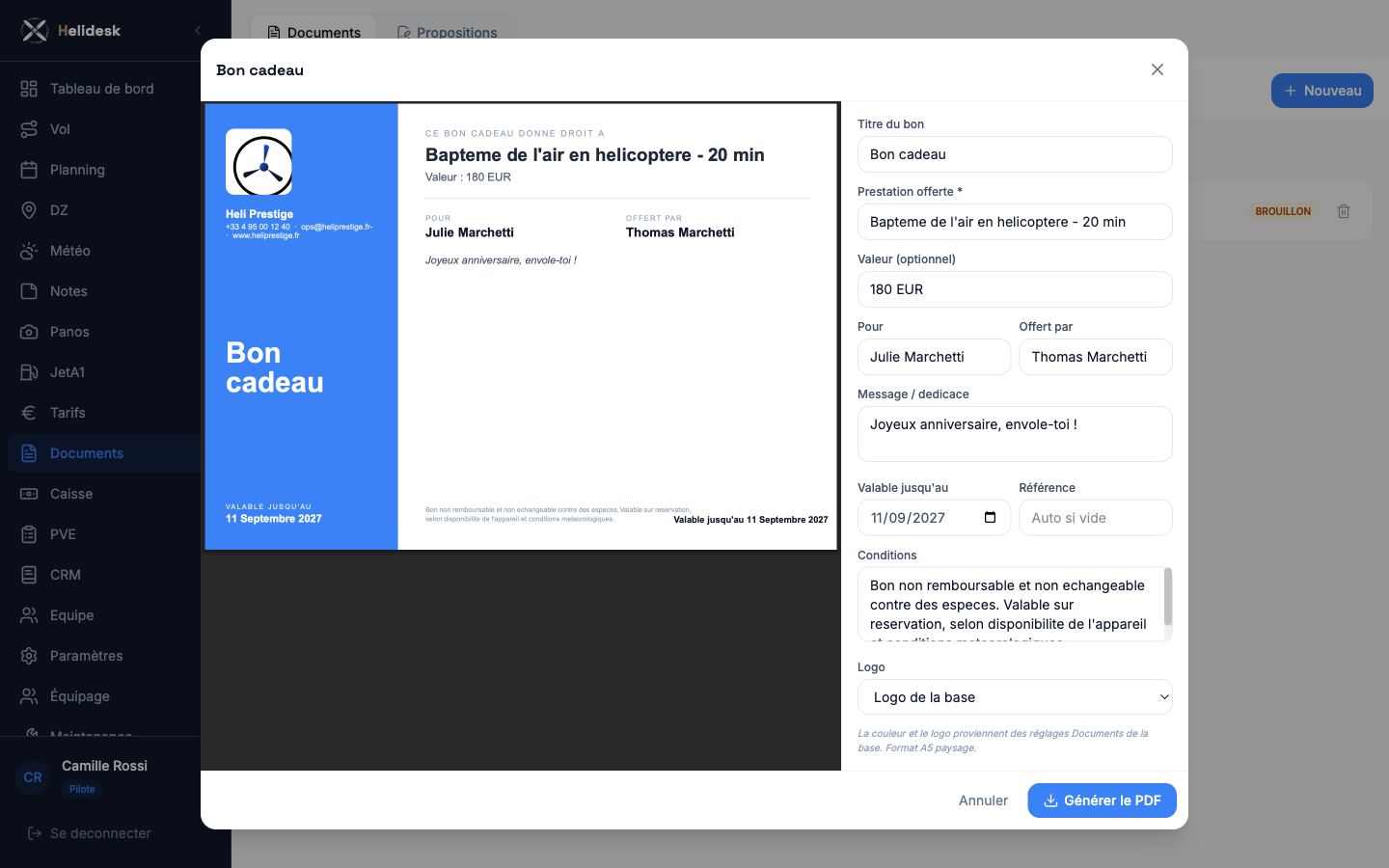Click the Helidesk logo icon
Image resolution: width=1389 pixels, height=868 pixels.
(35, 31)
